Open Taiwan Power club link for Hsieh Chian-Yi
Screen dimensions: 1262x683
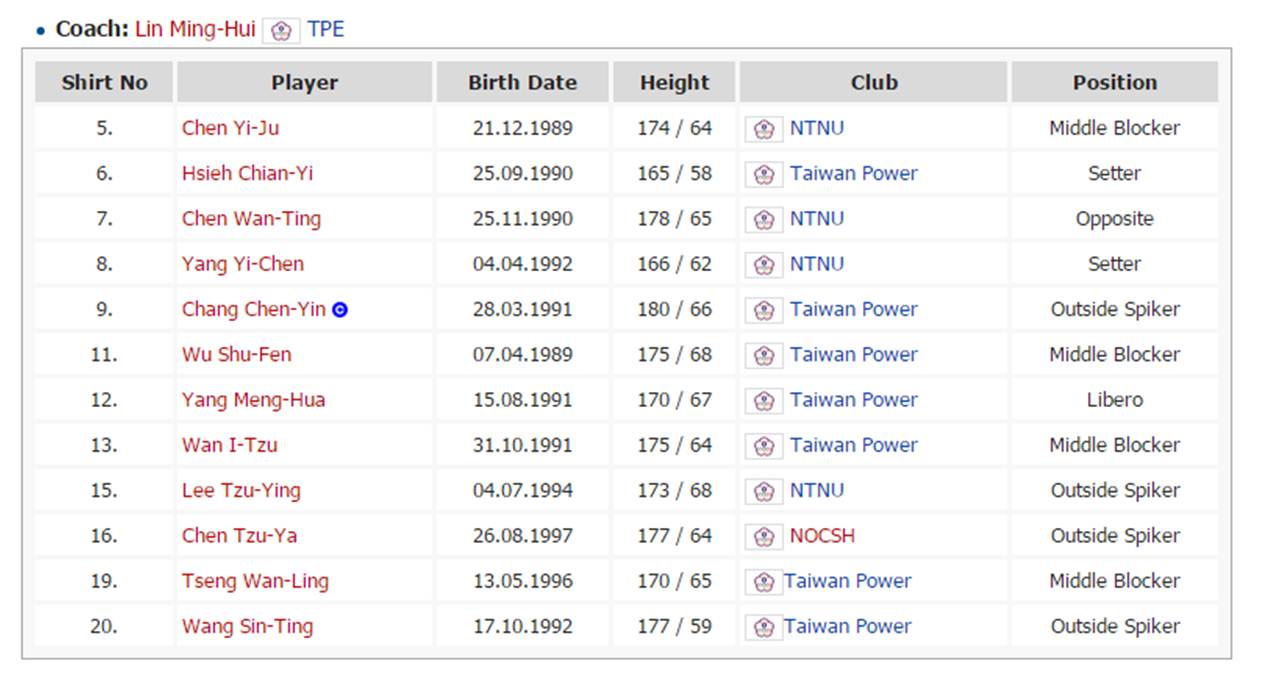(x=854, y=173)
